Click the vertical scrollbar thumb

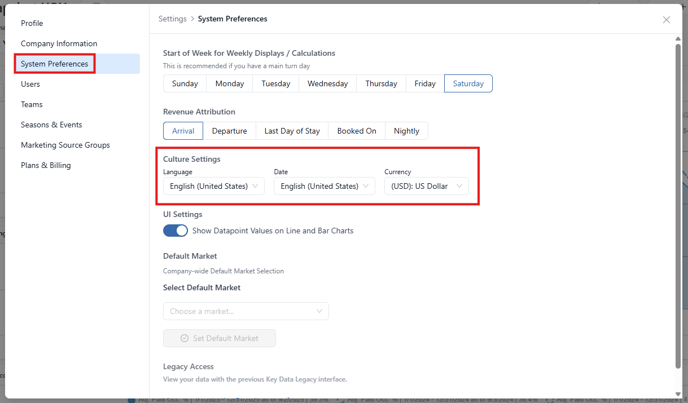click(678, 205)
